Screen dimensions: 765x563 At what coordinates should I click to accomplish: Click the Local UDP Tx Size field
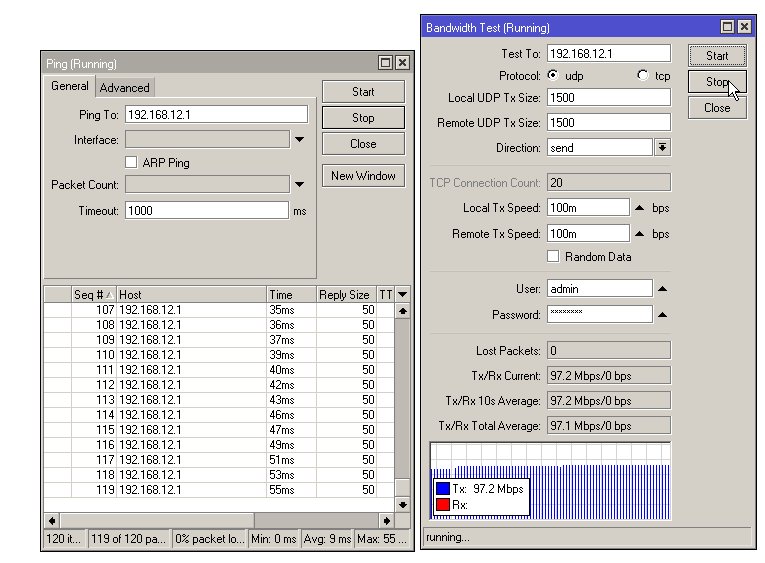(609, 98)
